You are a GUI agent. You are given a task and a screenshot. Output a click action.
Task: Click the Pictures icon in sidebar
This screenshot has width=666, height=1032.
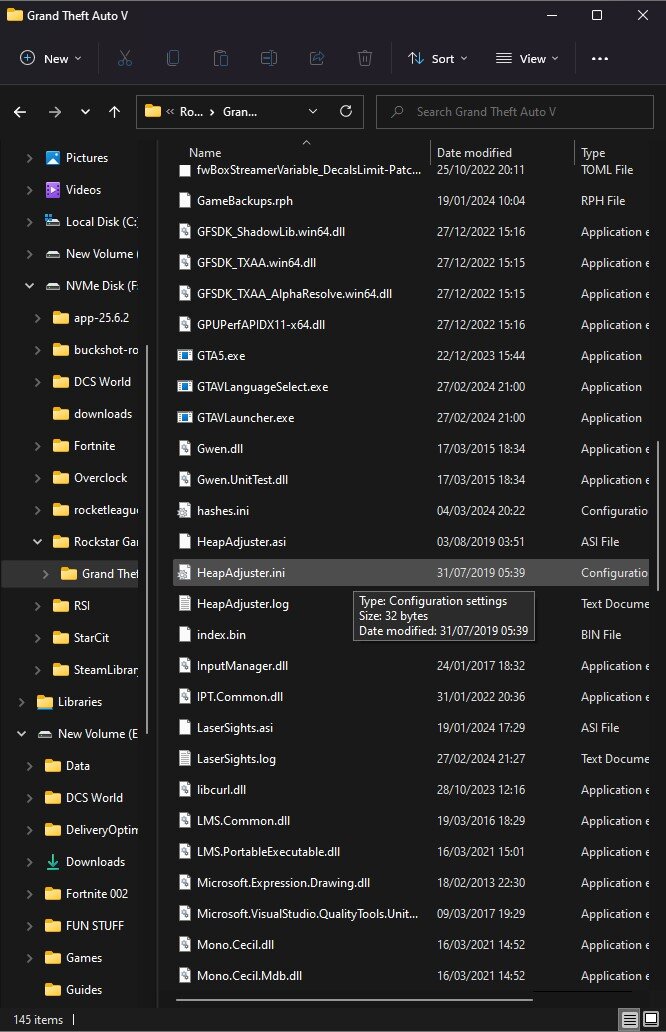coord(53,157)
